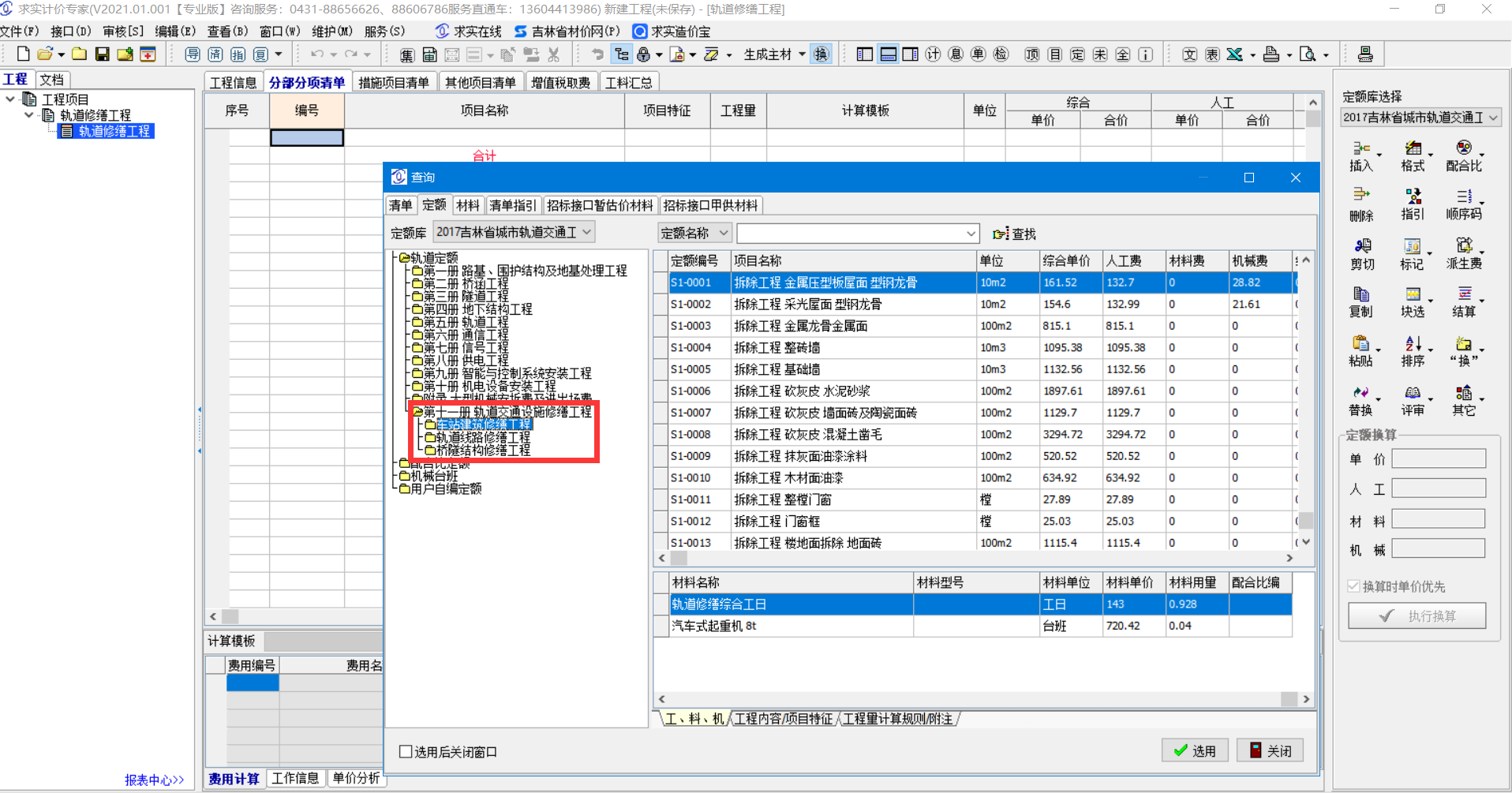Collapse the 轨道修缮工程 parent tree node

tap(29, 115)
